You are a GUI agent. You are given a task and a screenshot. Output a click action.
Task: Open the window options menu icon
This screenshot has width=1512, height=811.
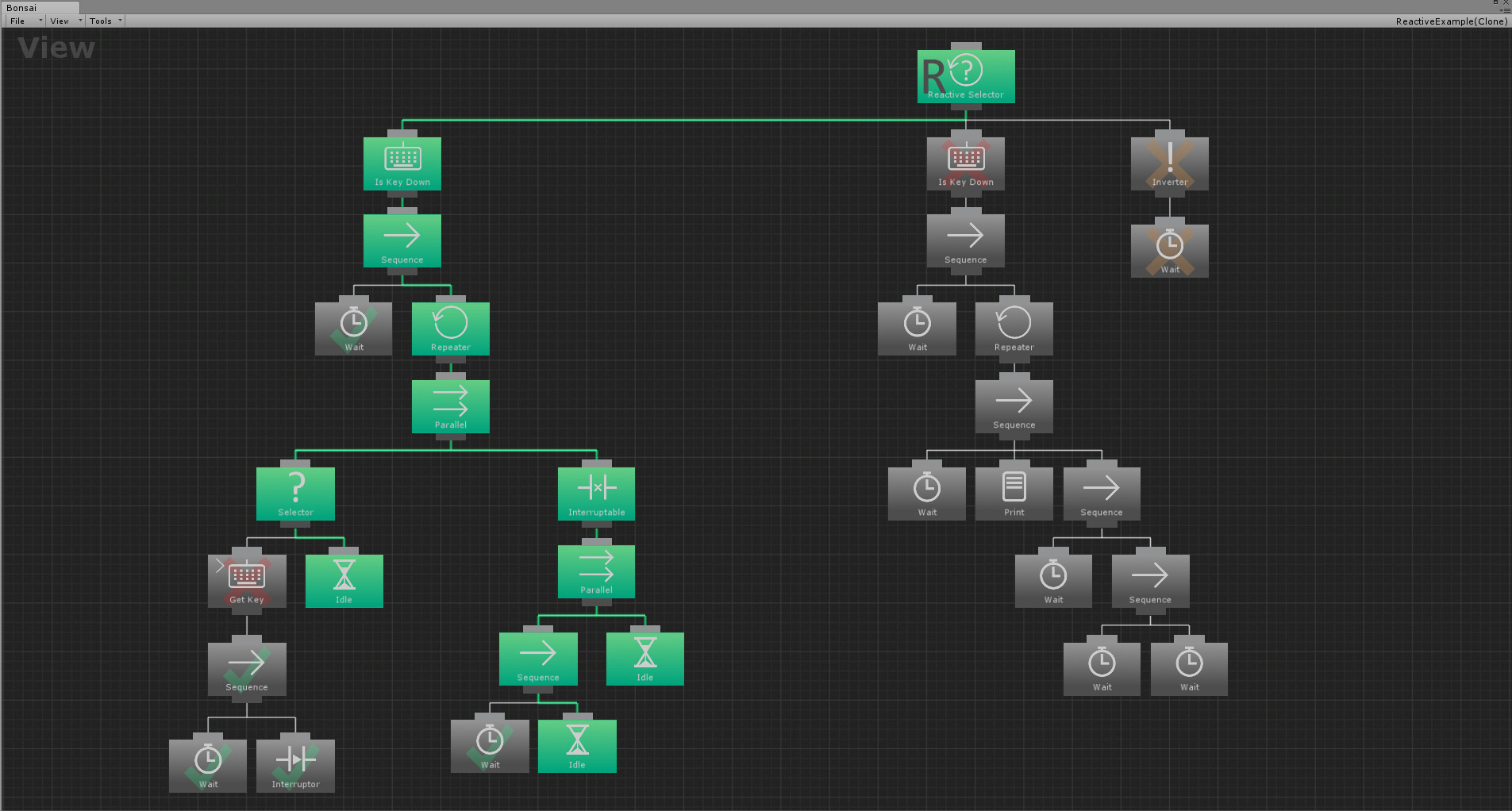(x=1506, y=10)
